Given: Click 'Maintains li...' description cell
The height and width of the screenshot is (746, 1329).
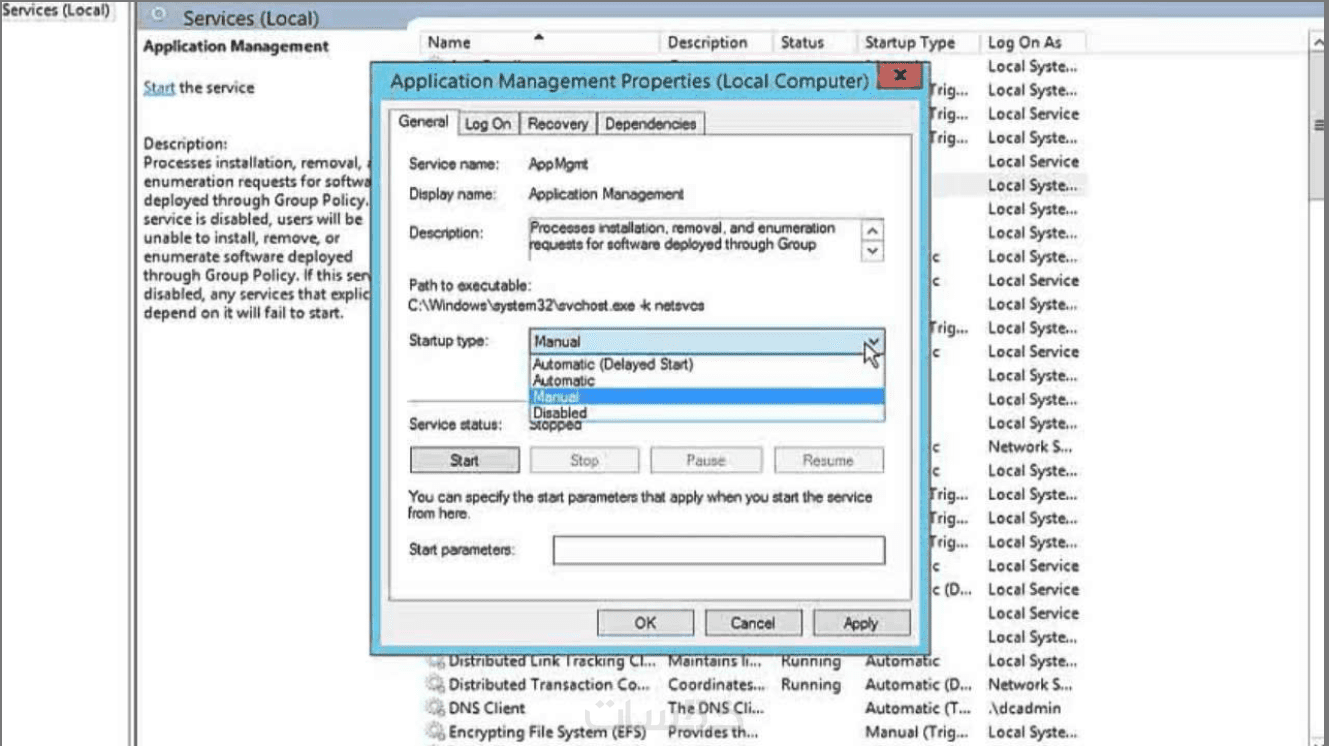Looking at the screenshot, I should tap(715, 661).
